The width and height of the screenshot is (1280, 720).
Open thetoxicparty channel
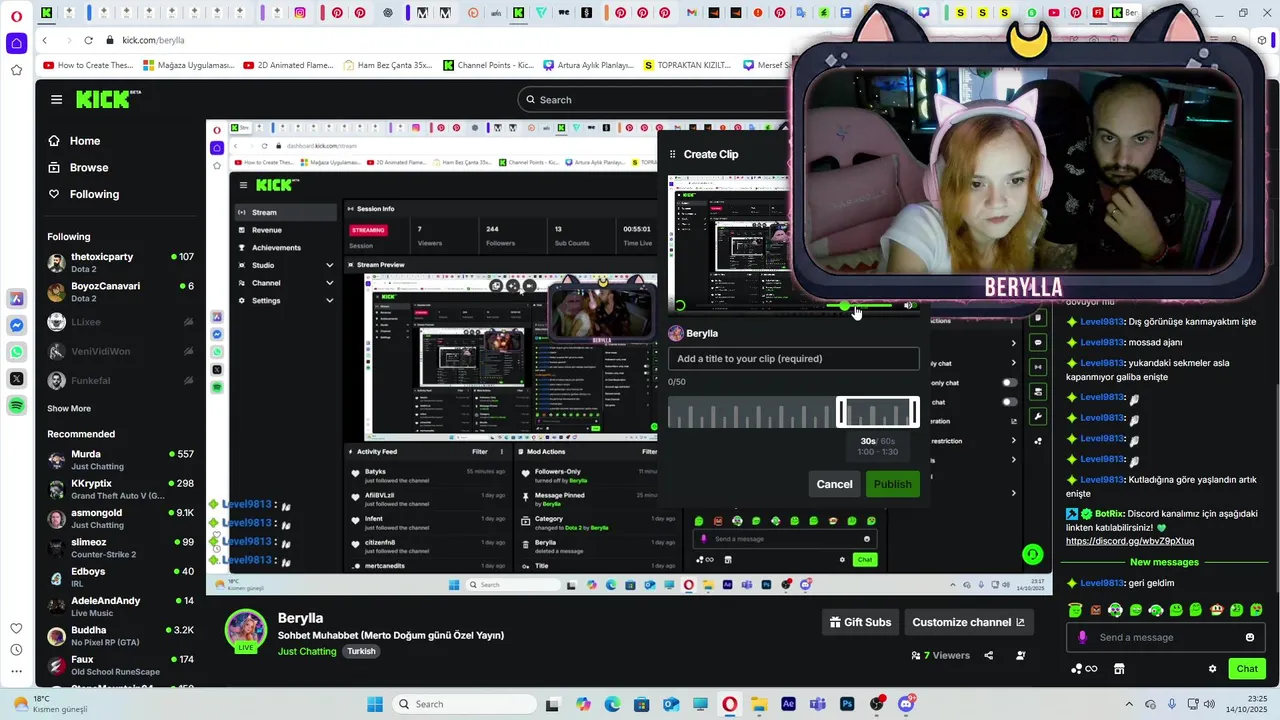[x=120, y=263]
